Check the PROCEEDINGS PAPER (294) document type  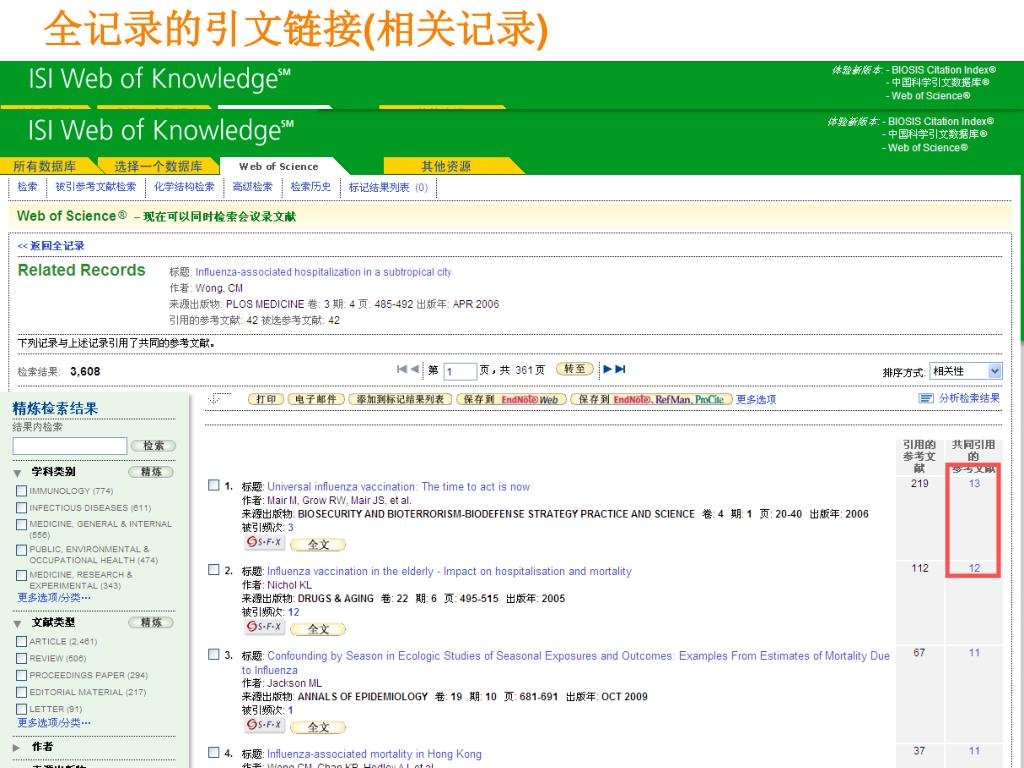click(x=22, y=675)
